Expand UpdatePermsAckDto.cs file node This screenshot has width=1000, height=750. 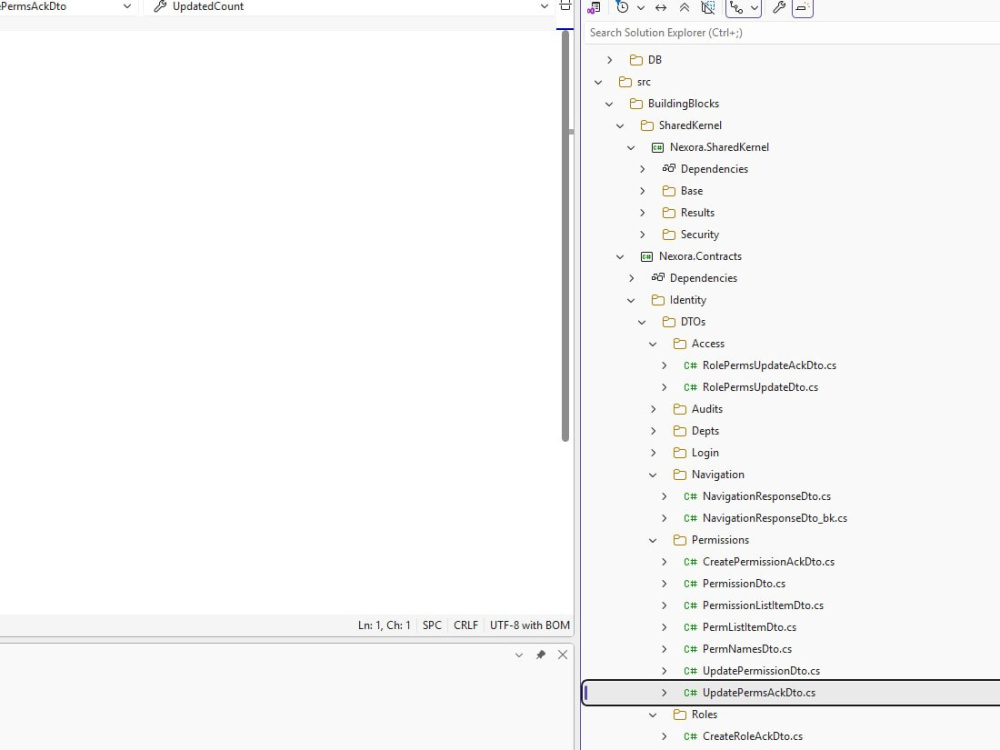(x=664, y=693)
